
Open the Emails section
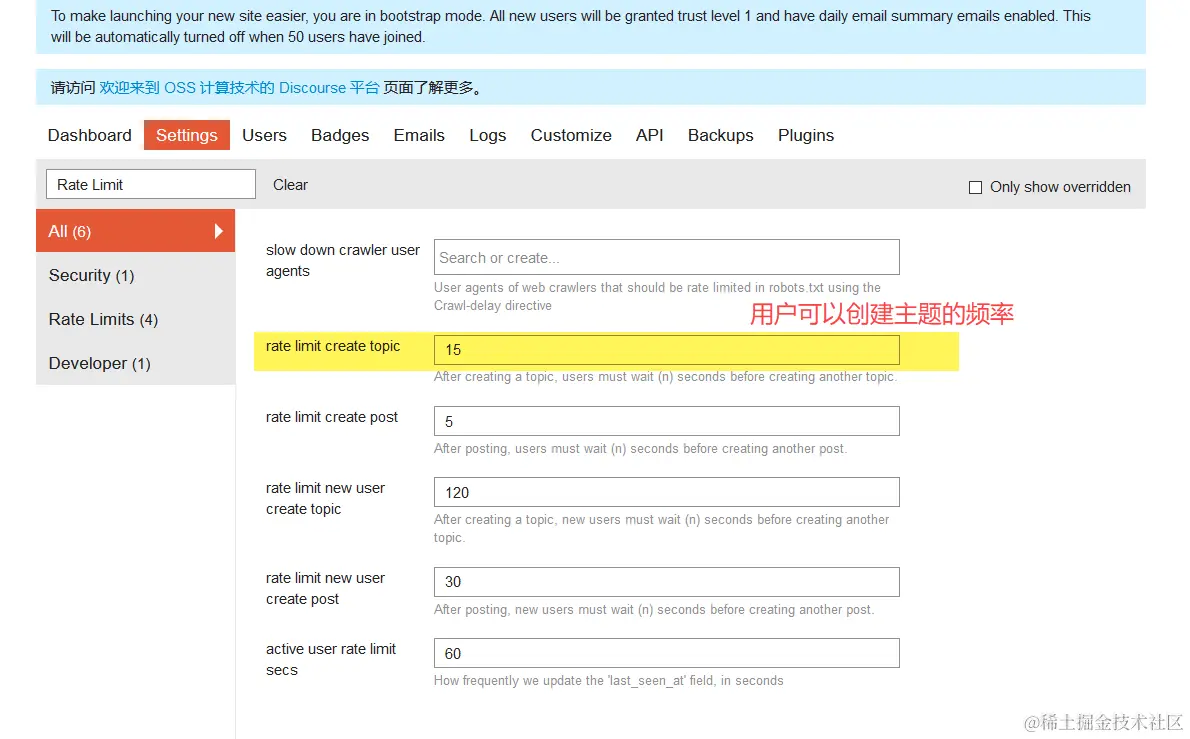tap(418, 135)
